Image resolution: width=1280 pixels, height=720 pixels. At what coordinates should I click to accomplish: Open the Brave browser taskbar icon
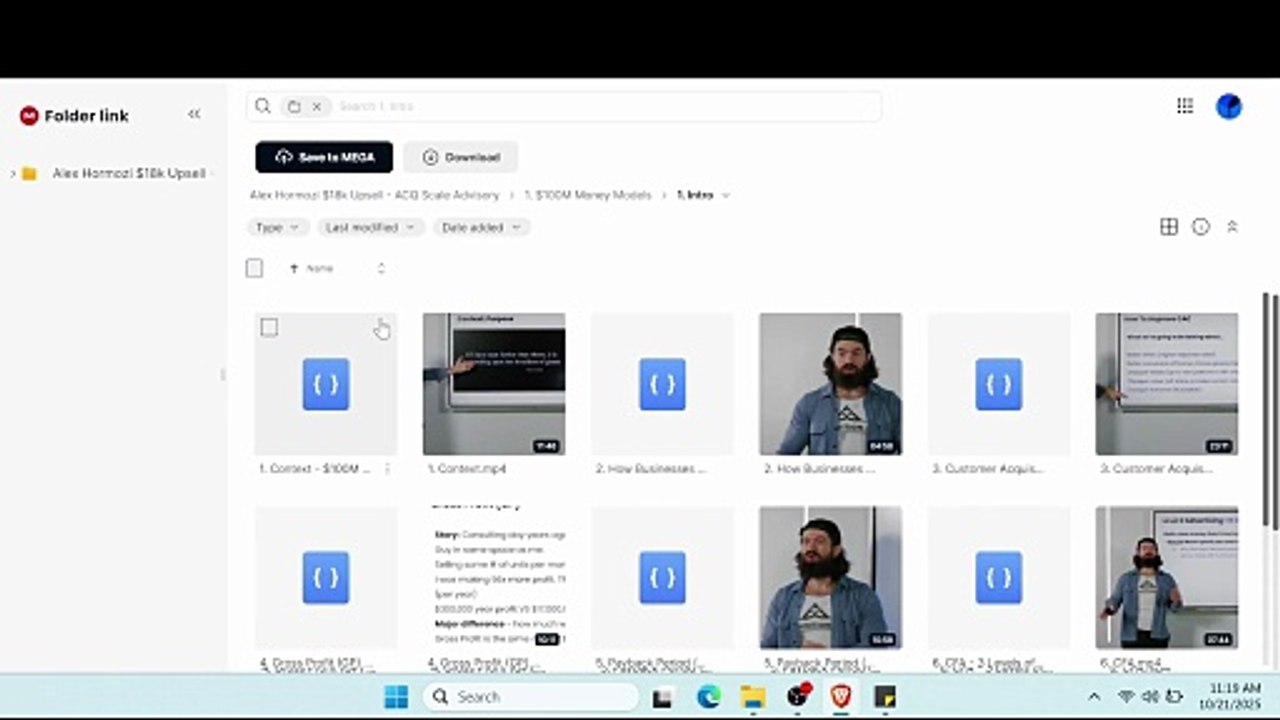841,697
